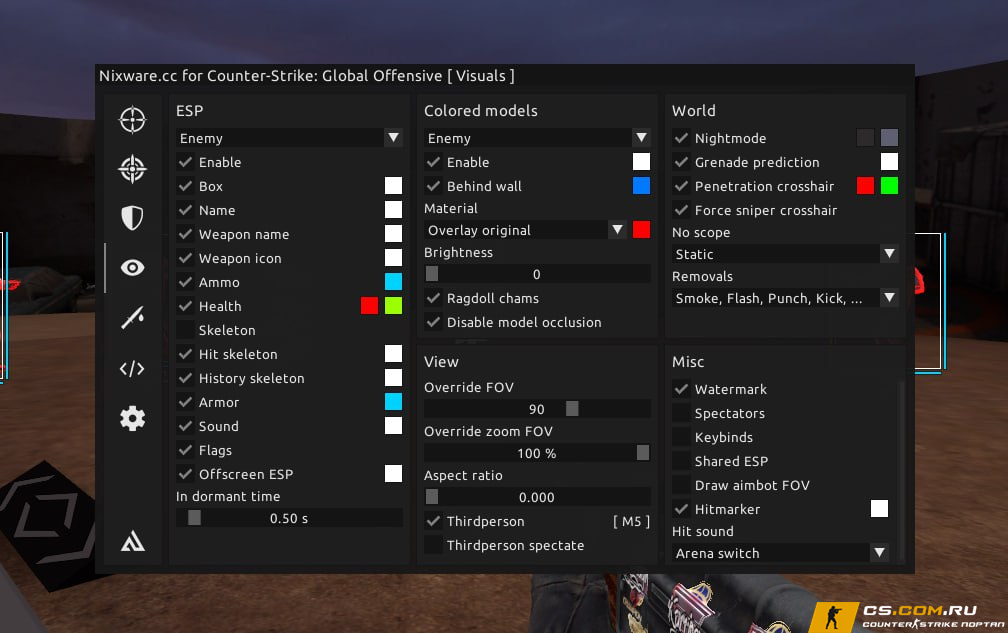The image size is (1008, 633).
Task: Toggle Penetration crosshair checkbox
Action: [681, 186]
